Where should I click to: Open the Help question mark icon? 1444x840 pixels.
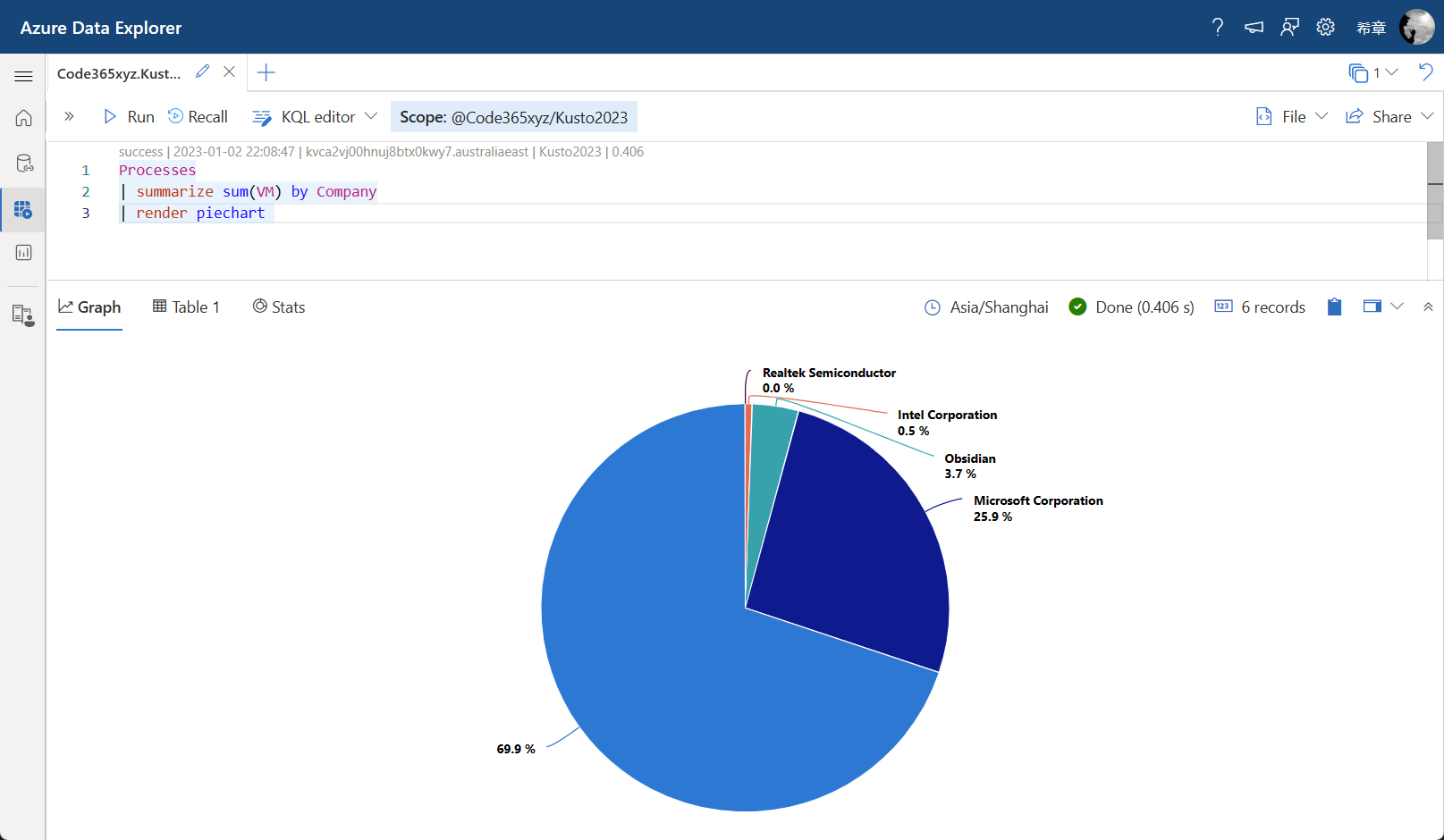1217,27
